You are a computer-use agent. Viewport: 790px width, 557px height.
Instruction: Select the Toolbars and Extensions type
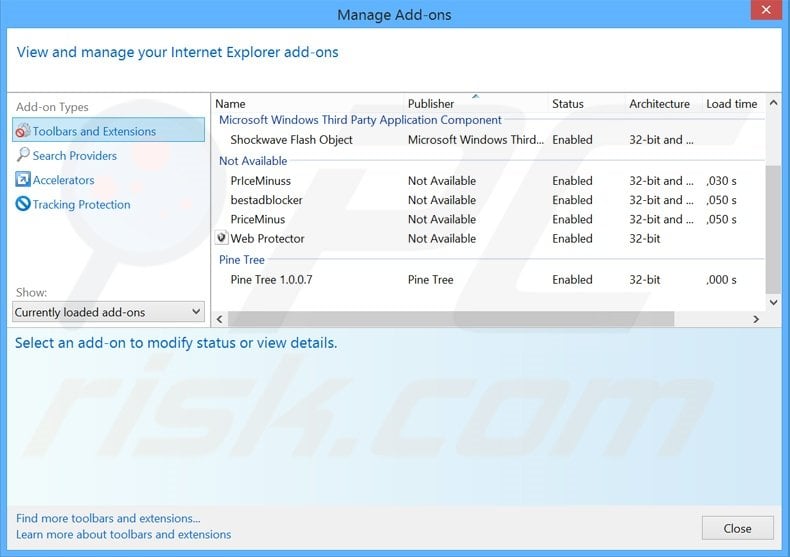click(x=108, y=130)
